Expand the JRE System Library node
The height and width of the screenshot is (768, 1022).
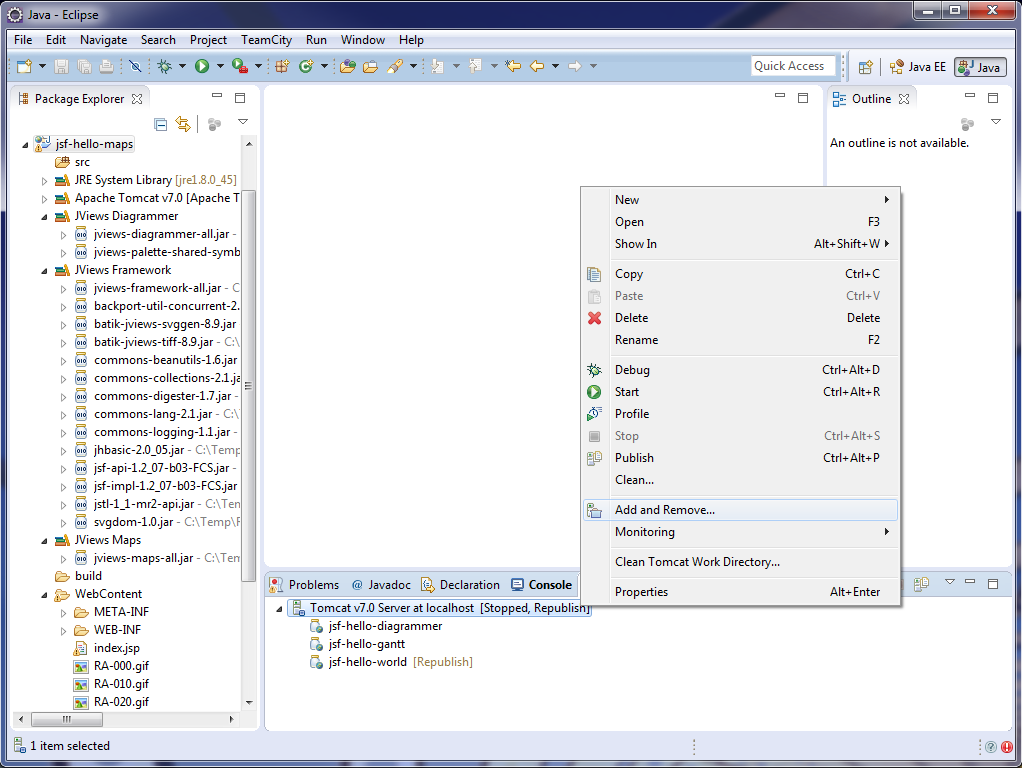click(45, 181)
